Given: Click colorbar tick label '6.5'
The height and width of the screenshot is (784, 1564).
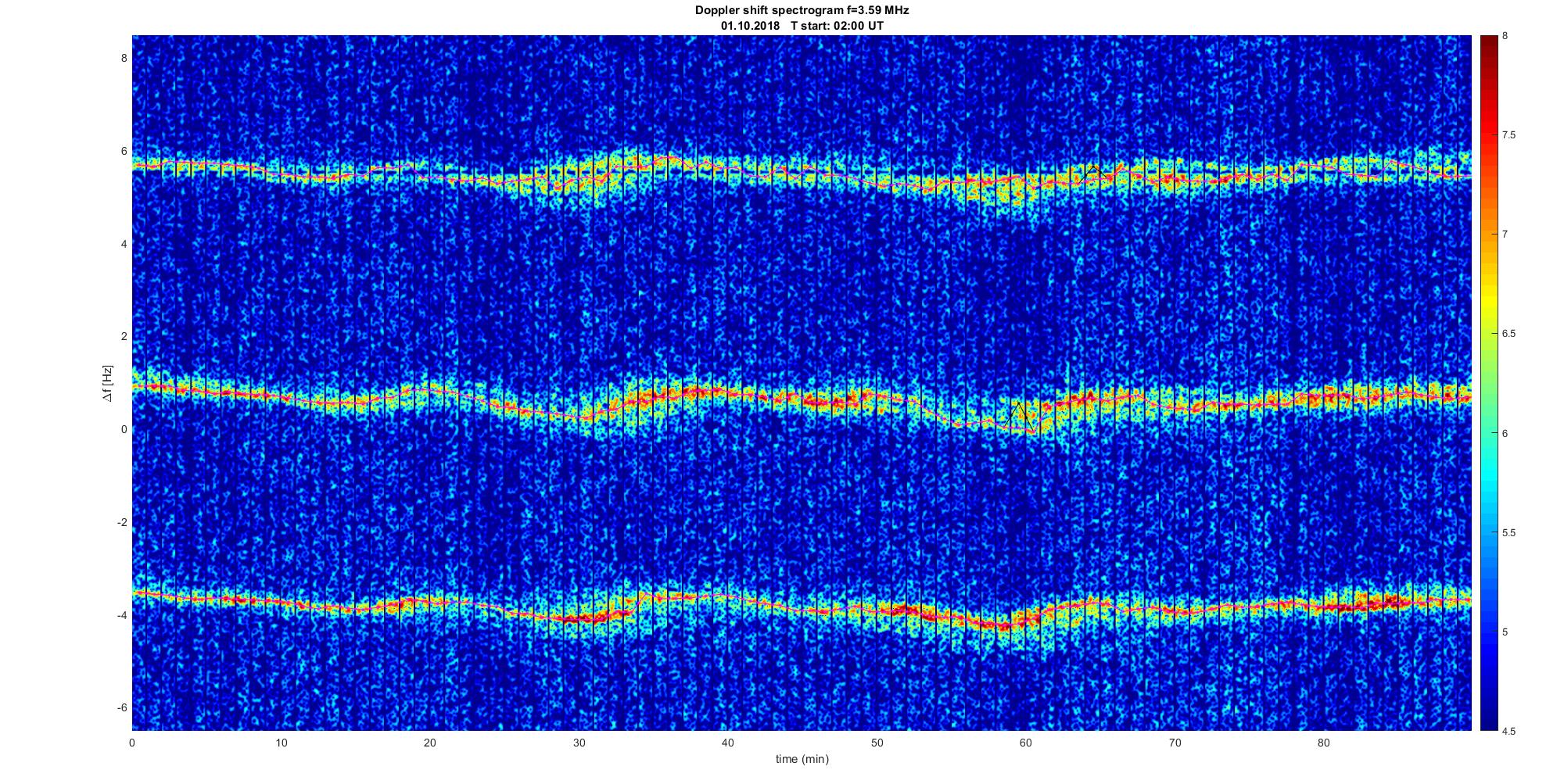Looking at the screenshot, I should coord(1508,334).
